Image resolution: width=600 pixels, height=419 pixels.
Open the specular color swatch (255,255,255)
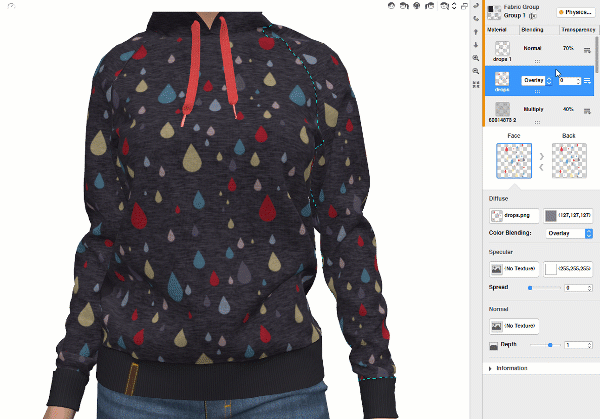tap(568, 269)
